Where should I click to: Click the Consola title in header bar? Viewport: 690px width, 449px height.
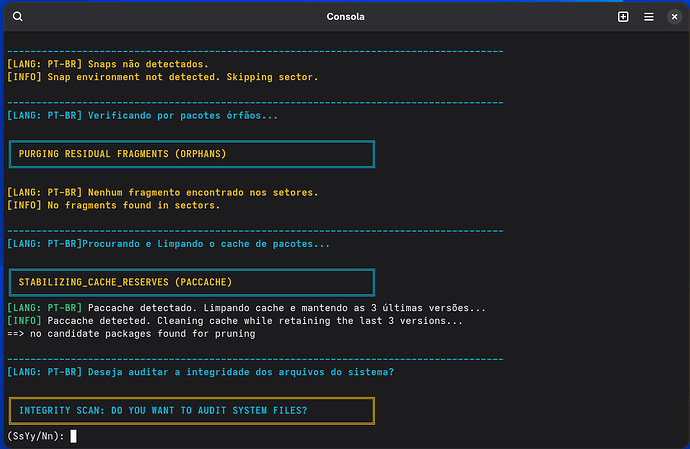(x=345, y=17)
